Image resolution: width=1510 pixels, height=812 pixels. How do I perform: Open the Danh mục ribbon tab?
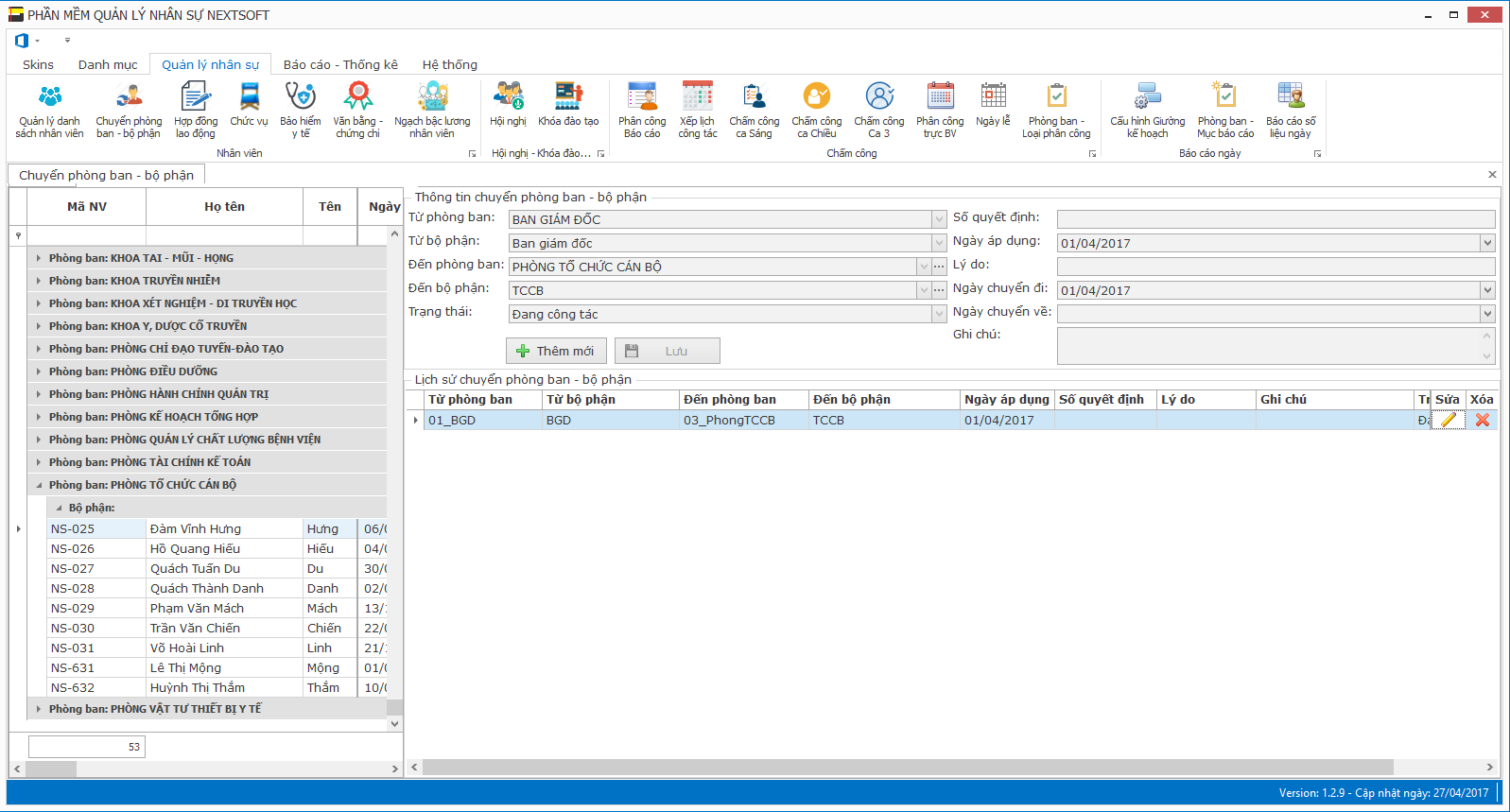(x=108, y=64)
